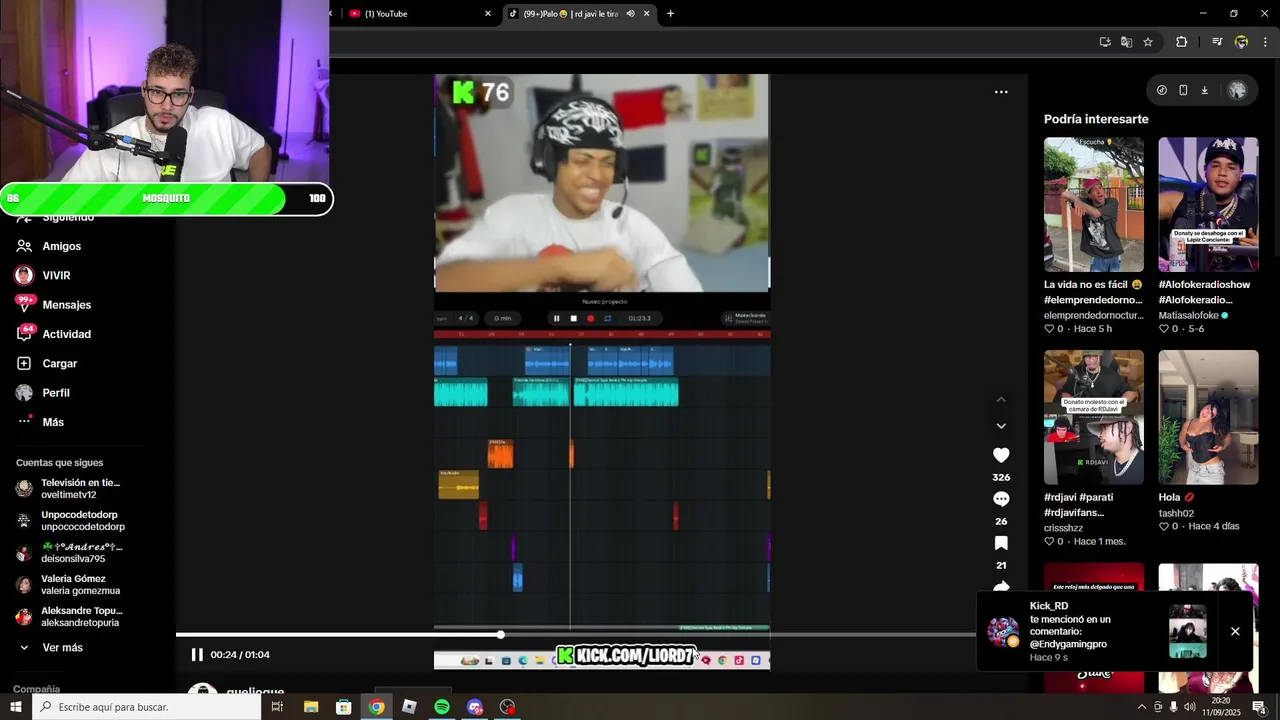Open the Chrome profile avatar
The height and width of the screenshot is (720, 1280).
(1241, 42)
